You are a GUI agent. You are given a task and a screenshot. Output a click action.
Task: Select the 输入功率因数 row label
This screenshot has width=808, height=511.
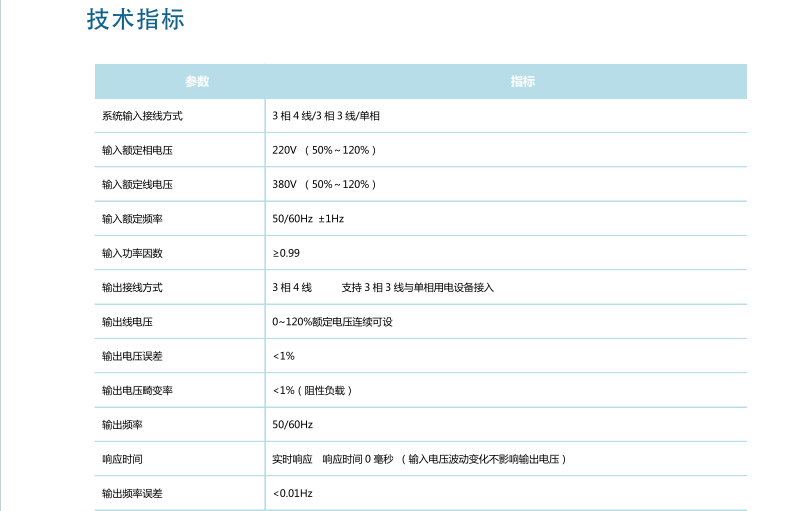click(x=132, y=253)
